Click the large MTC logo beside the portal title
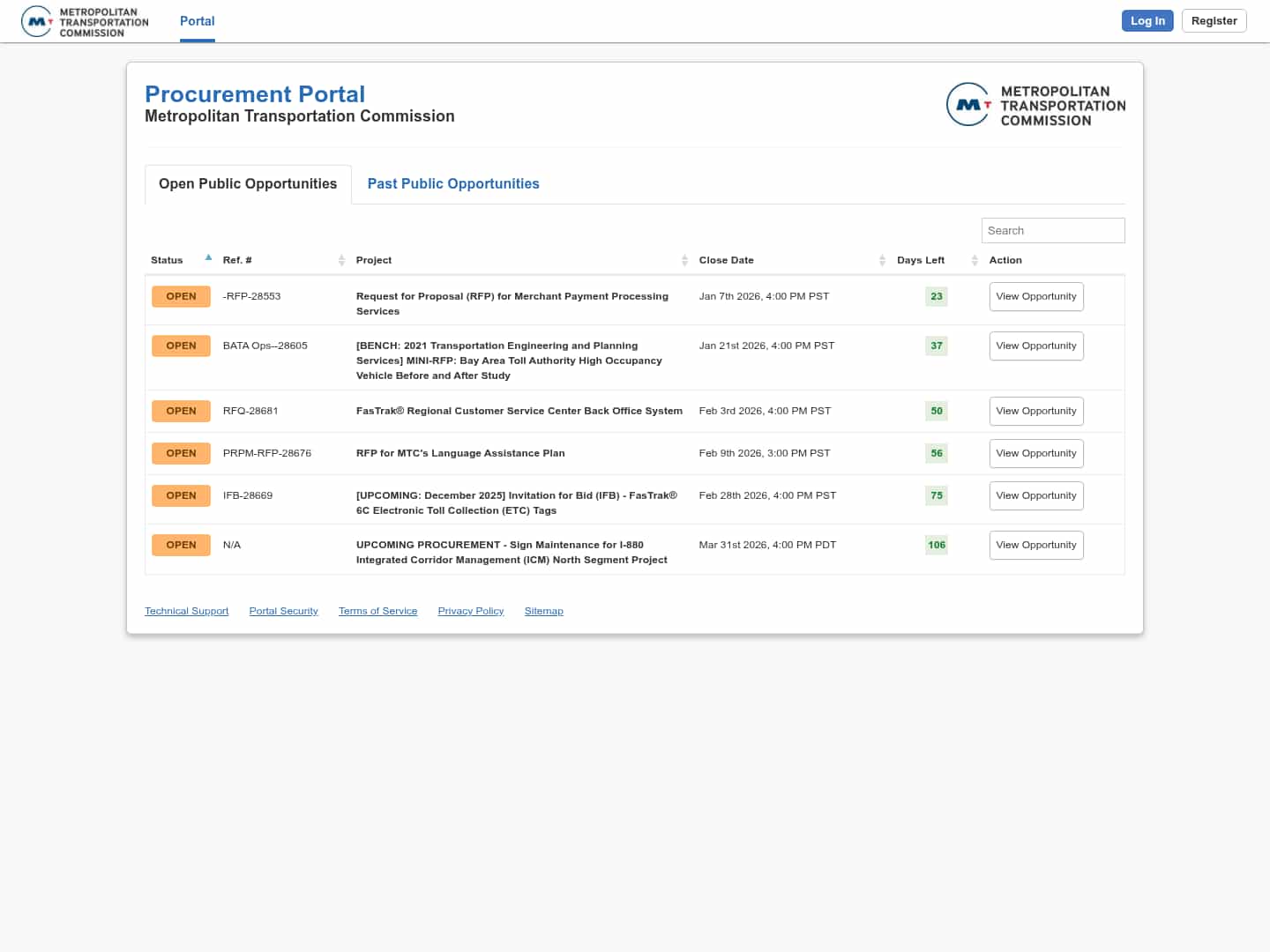 [x=1035, y=105]
